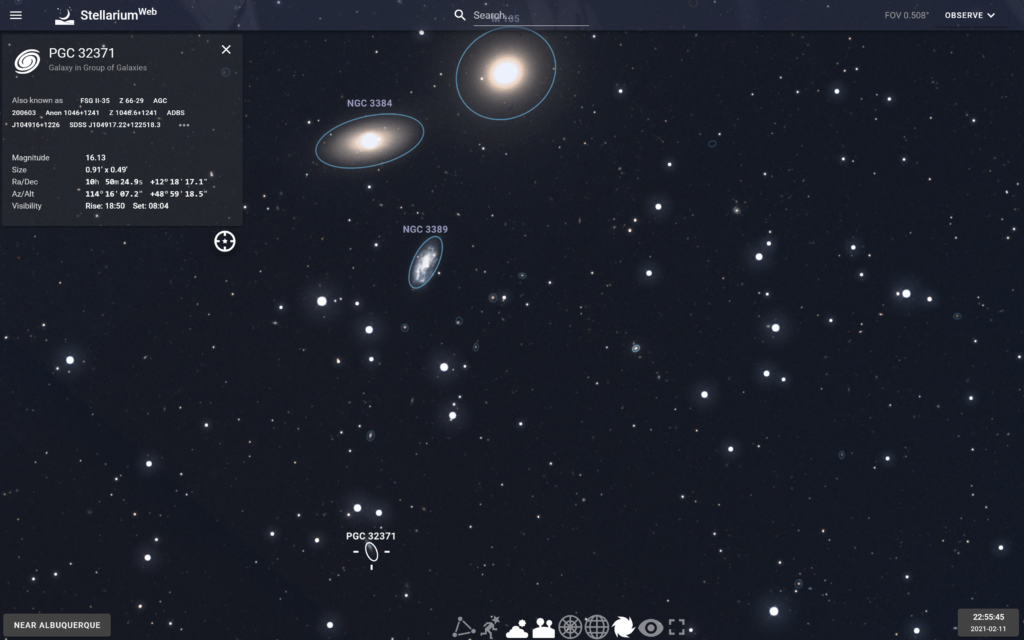This screenshot has width=1024, height=640.
Task: Toggle the azimuthal grid
Action: click(570, 627)
